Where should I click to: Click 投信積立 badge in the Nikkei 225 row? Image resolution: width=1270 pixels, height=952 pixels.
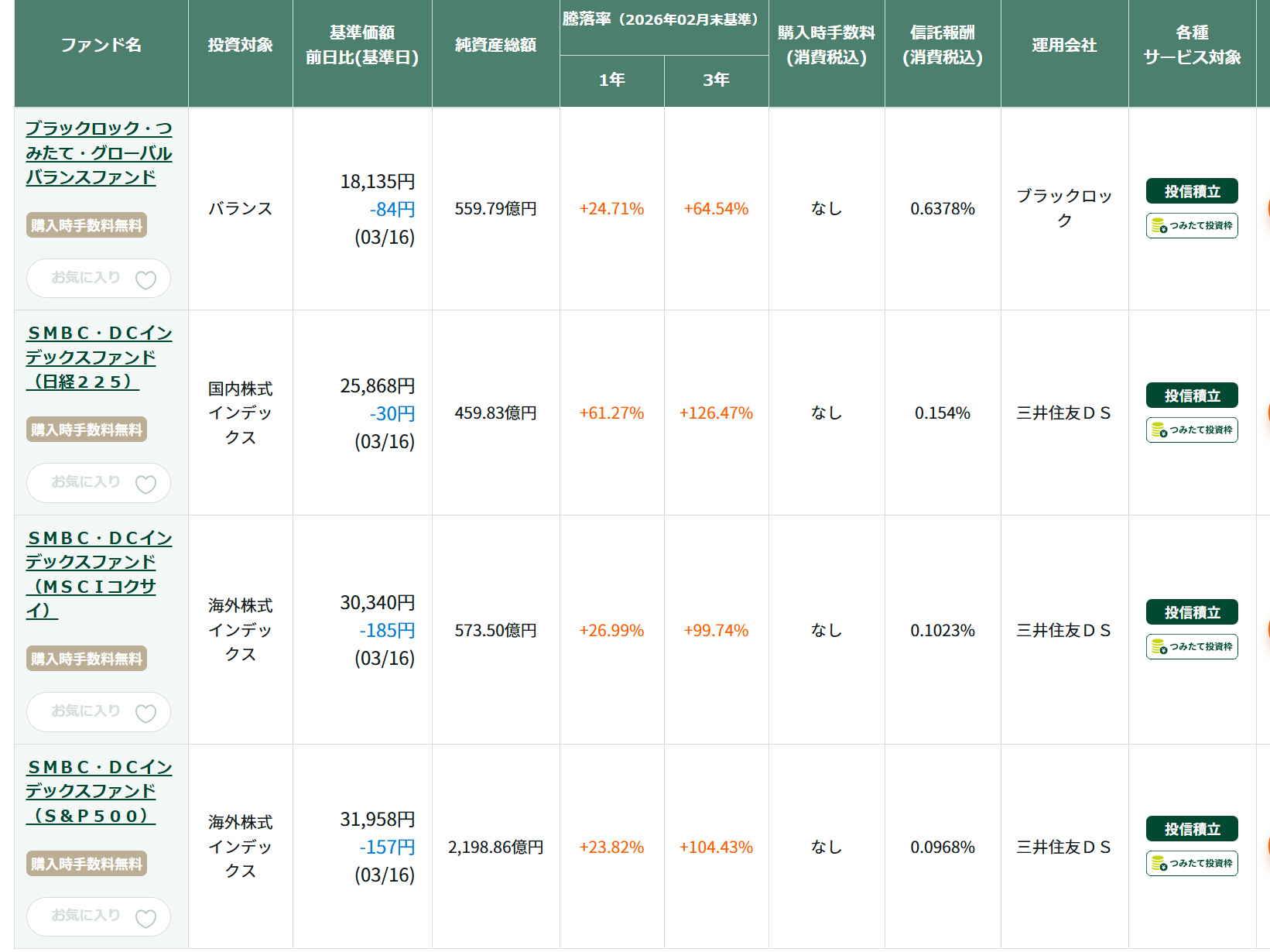click(x=1192, y=396)
